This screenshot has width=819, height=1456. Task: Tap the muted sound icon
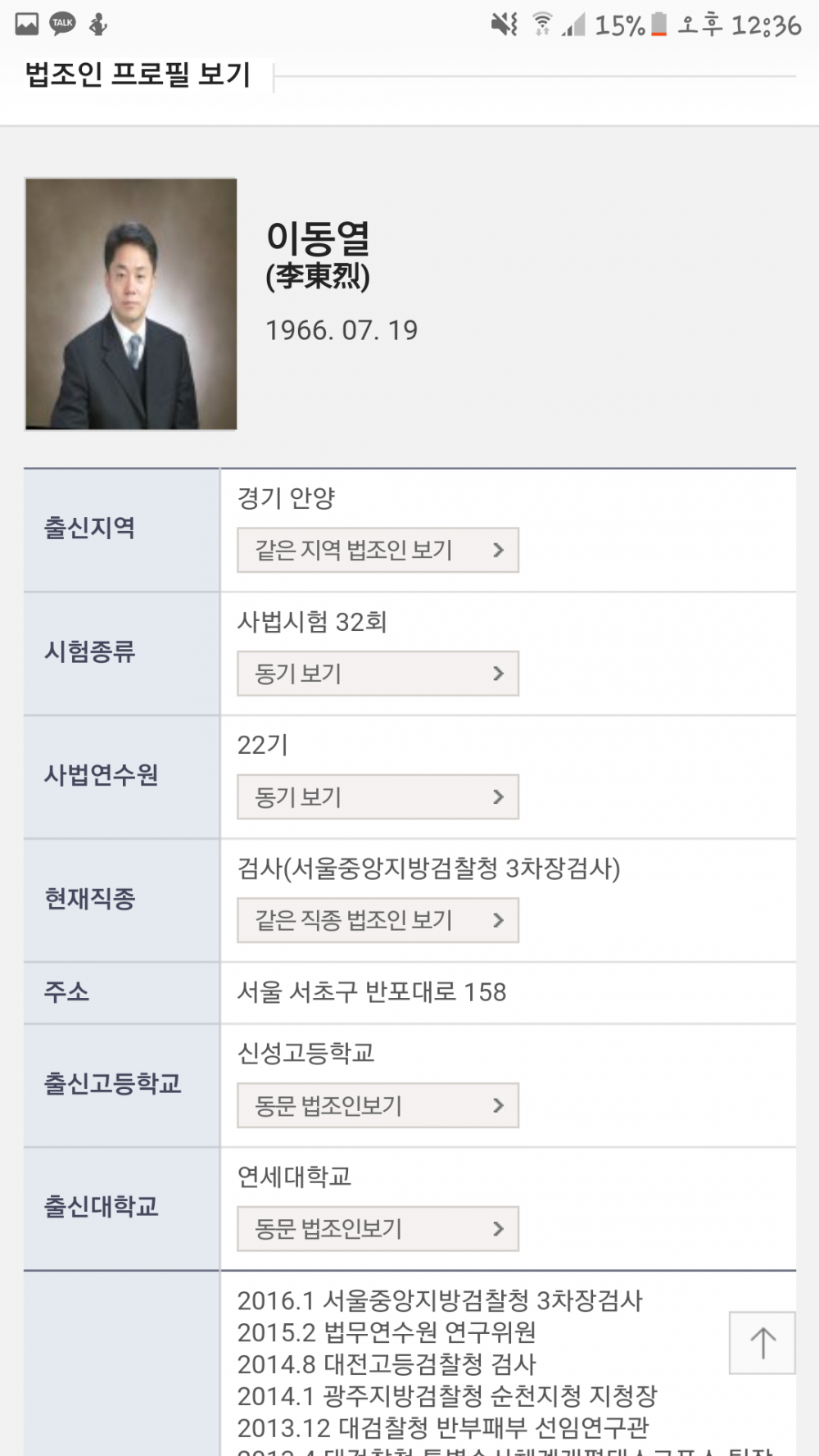coord(504,24)
